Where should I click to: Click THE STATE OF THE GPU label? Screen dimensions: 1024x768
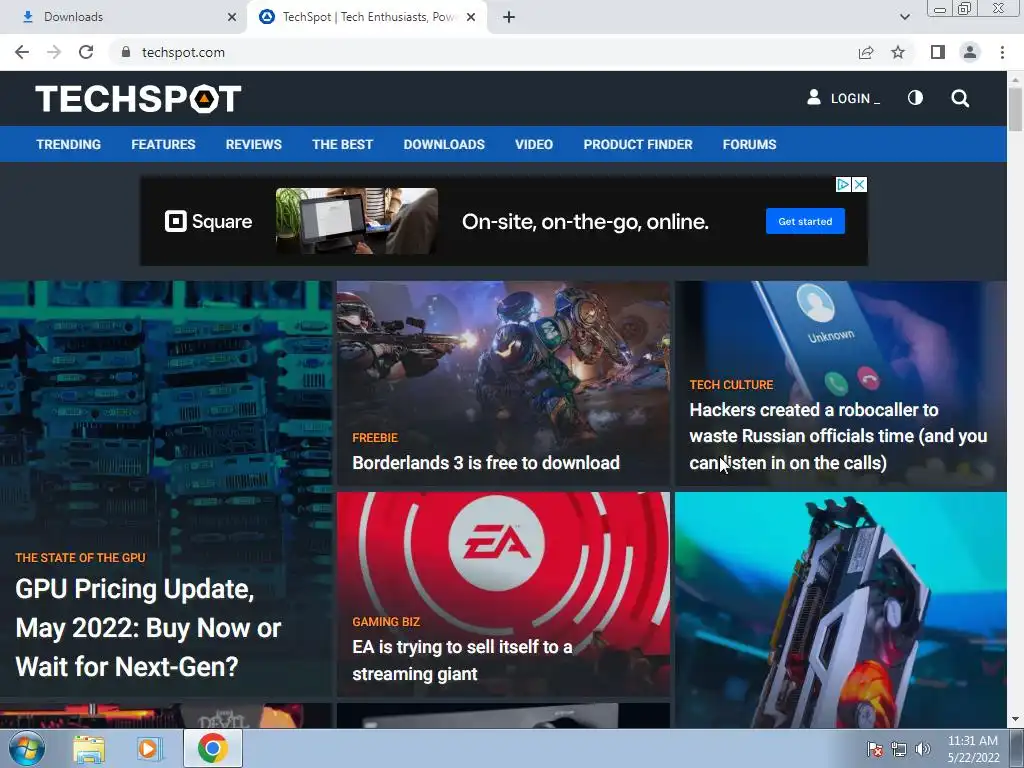[x=80, y=558]
